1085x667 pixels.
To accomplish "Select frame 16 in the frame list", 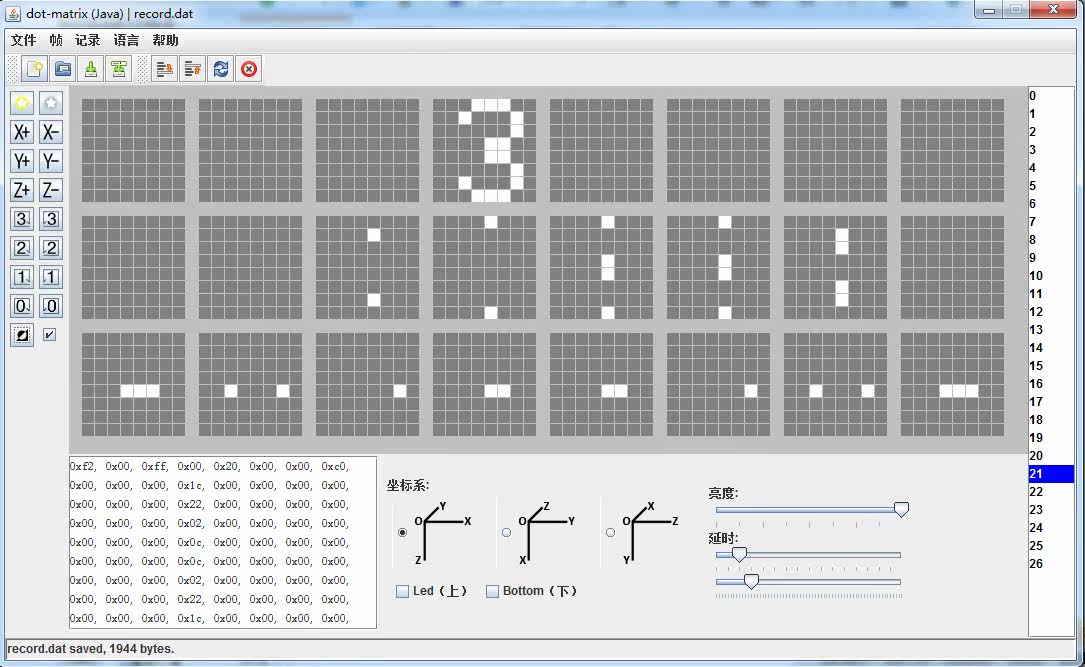I will pyautogui.click(x=1051, y=383).
